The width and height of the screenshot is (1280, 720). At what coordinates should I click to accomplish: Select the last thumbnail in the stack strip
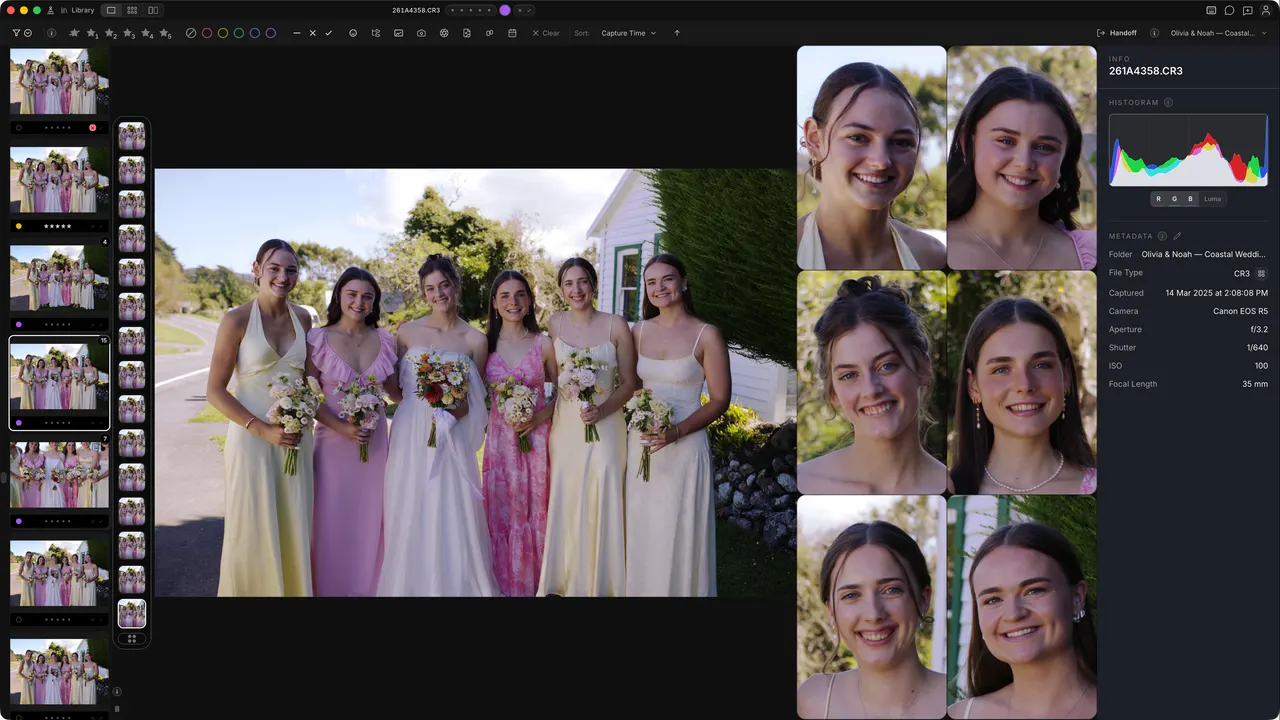point(132,613)
